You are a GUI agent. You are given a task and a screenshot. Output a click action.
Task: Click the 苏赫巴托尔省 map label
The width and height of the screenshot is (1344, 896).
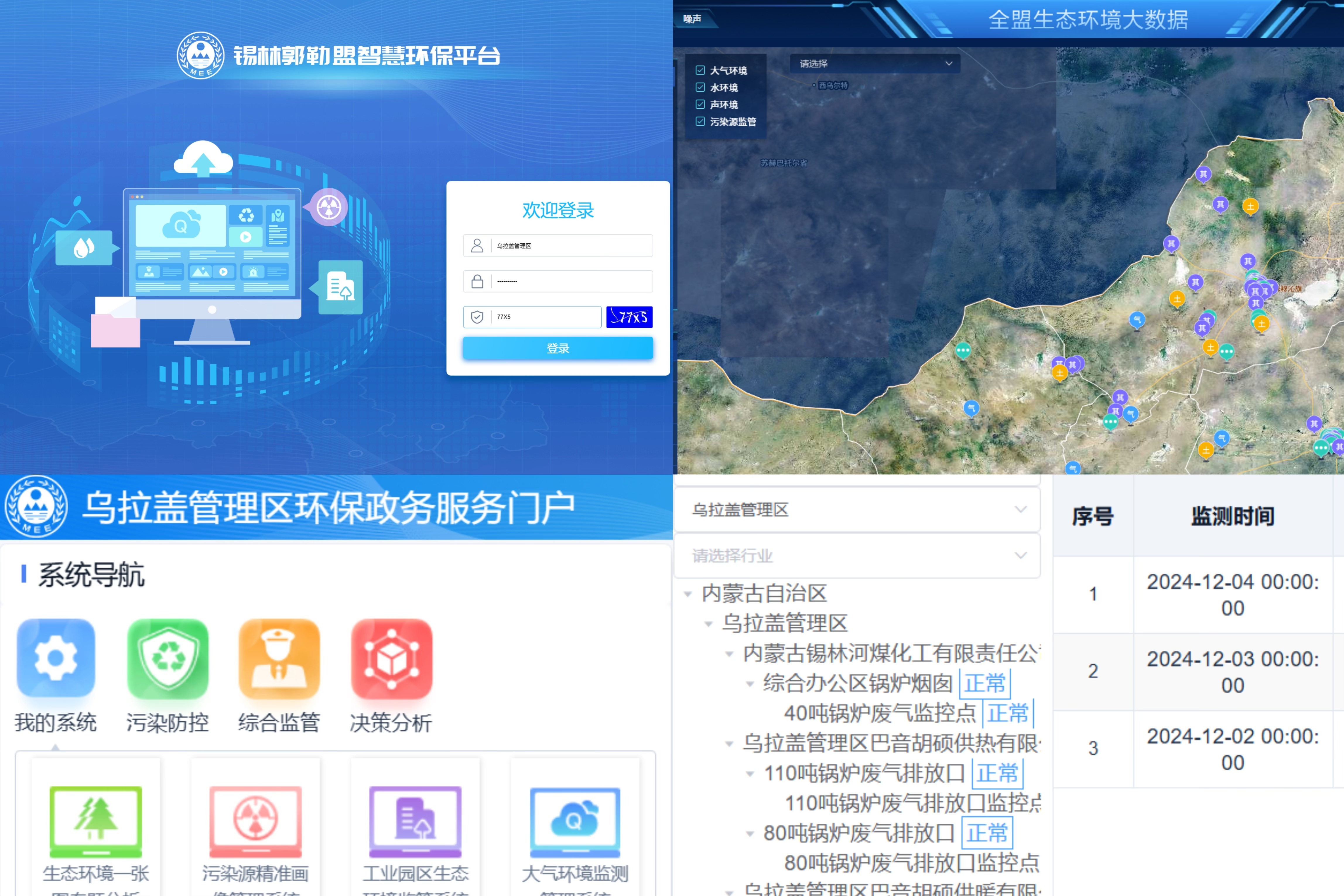pos(784,163)
